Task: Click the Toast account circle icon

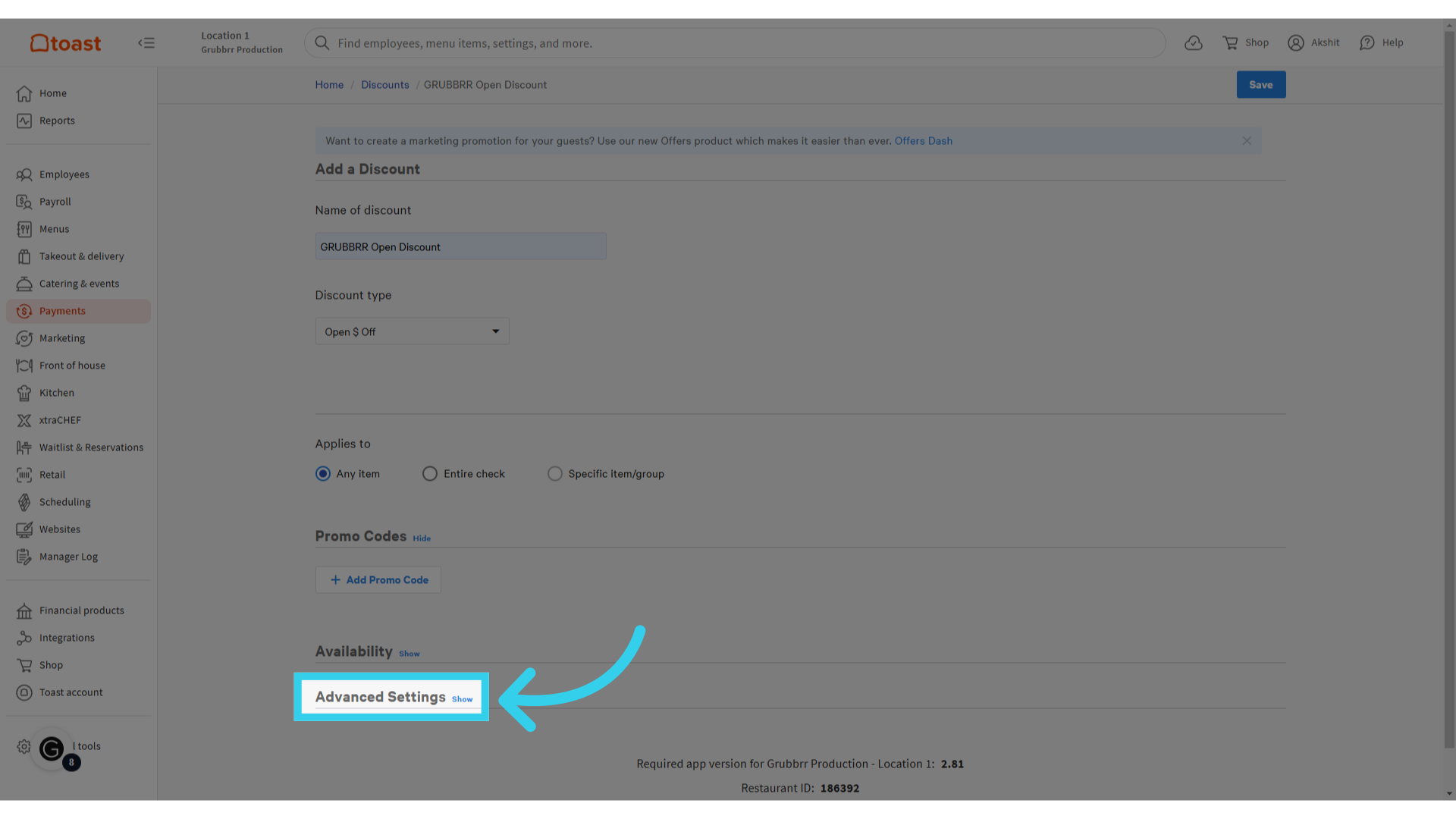Action: pyautogui.click(x=24, y=692)
